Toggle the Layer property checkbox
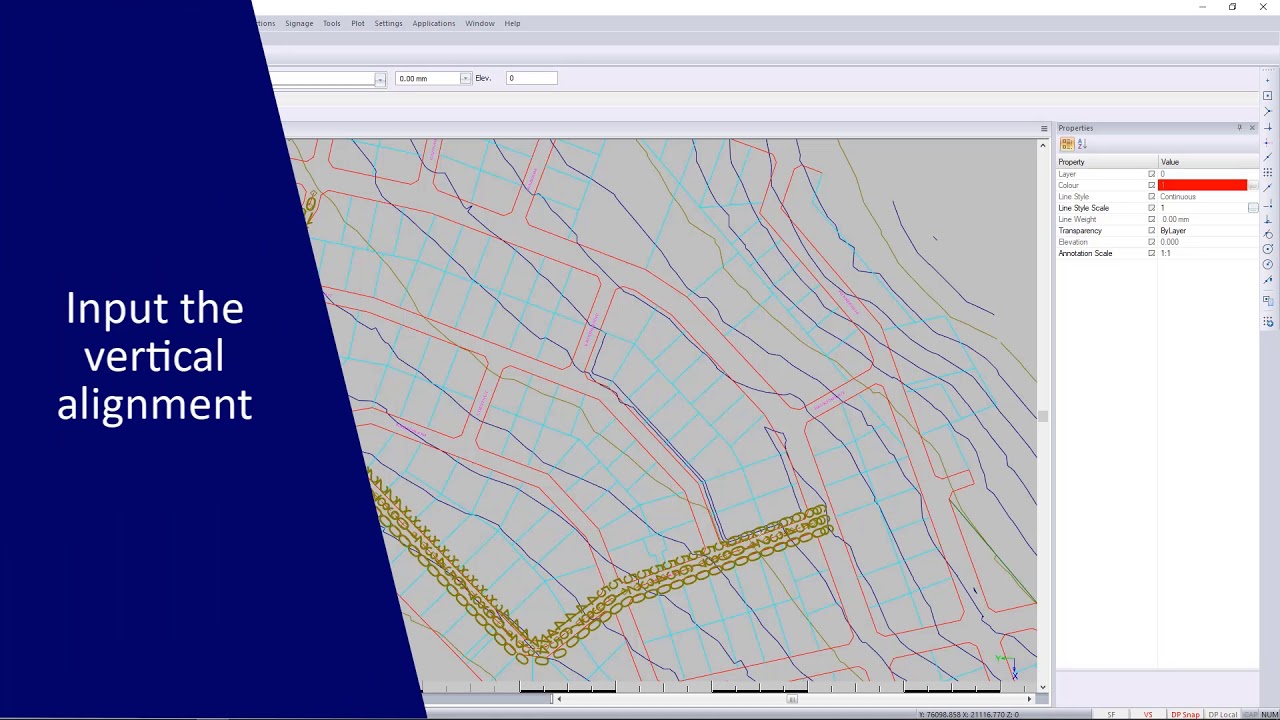This screenshot has height=720, width=1280. (x=1151, y=174)
